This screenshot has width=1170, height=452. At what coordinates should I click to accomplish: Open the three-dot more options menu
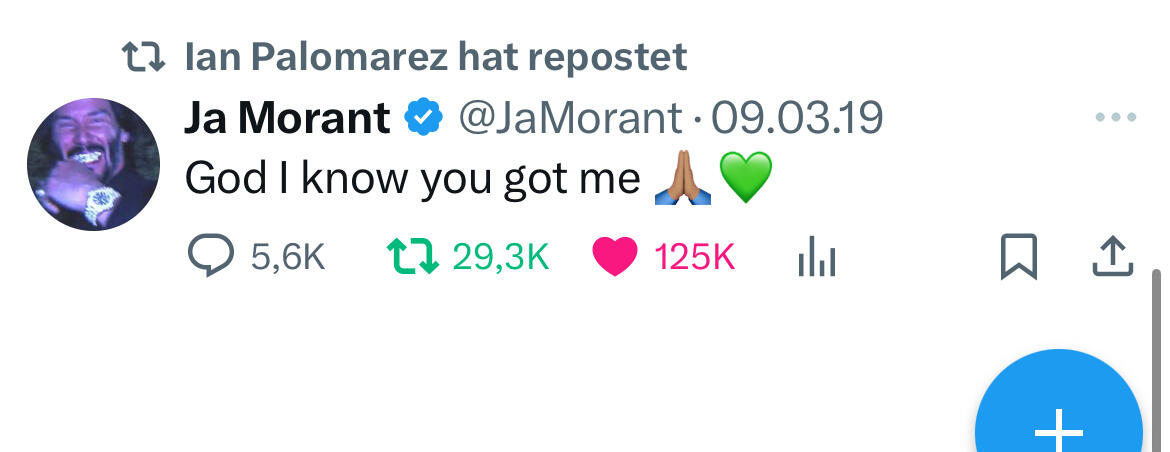[x=1115, y=117]
